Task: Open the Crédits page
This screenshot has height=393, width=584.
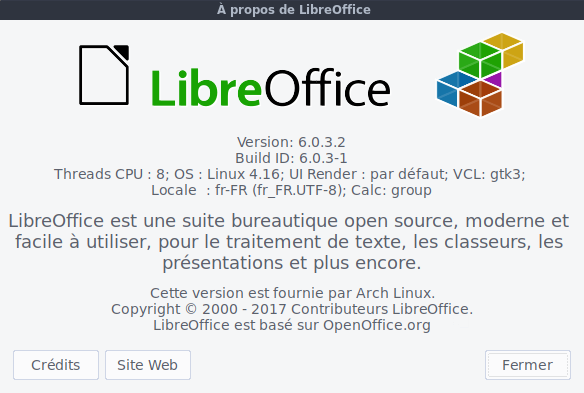Action: tap(56, 365)
